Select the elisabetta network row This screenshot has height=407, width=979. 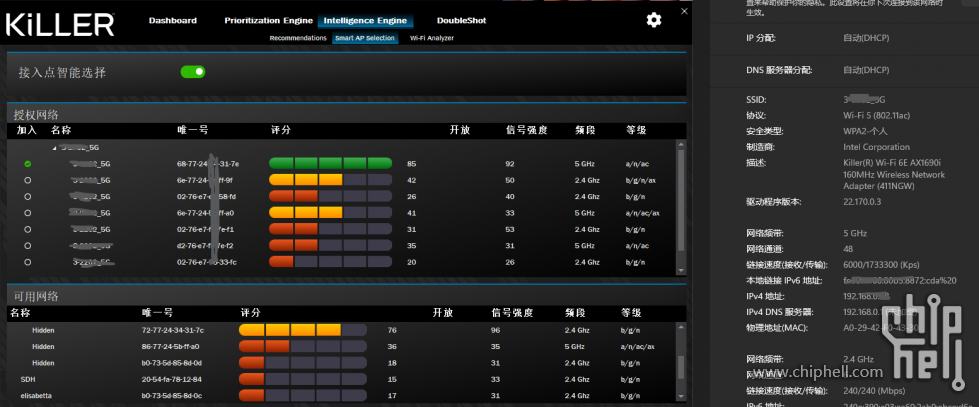342,396
